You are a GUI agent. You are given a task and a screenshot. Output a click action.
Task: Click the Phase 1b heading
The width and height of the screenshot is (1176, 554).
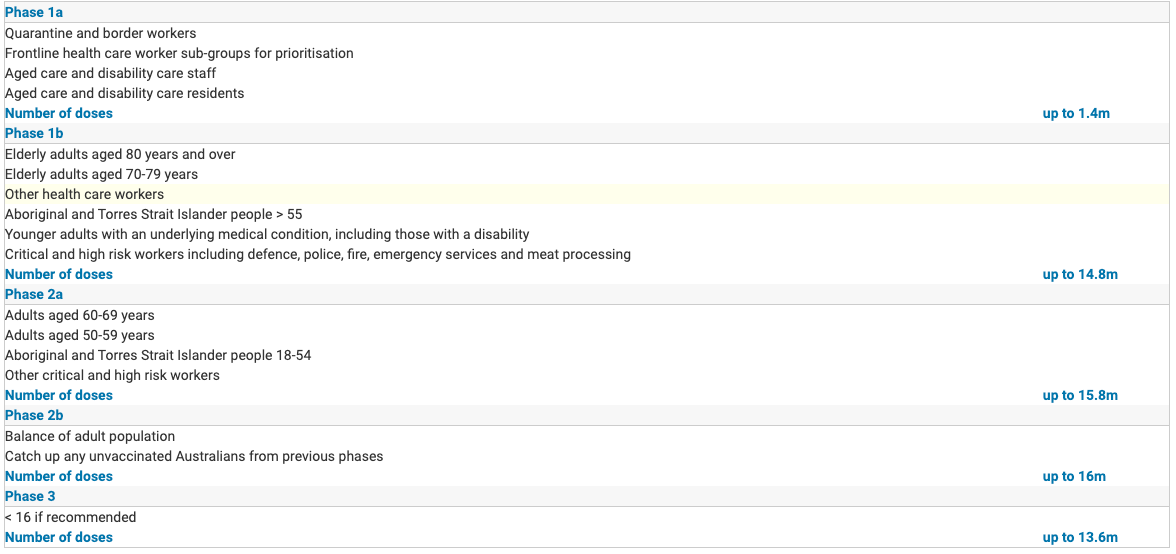tap(34, 133)
